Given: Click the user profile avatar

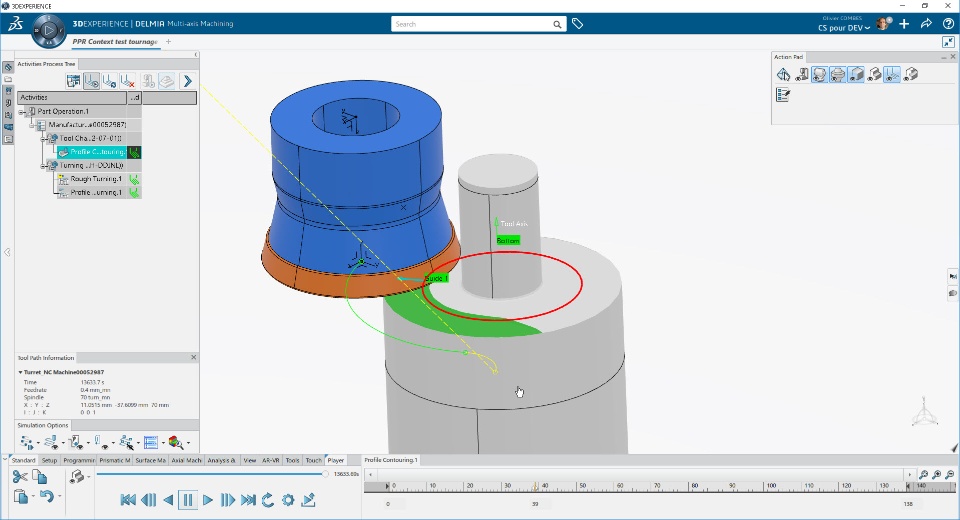Looking at the screenshot, I should 883,23.
